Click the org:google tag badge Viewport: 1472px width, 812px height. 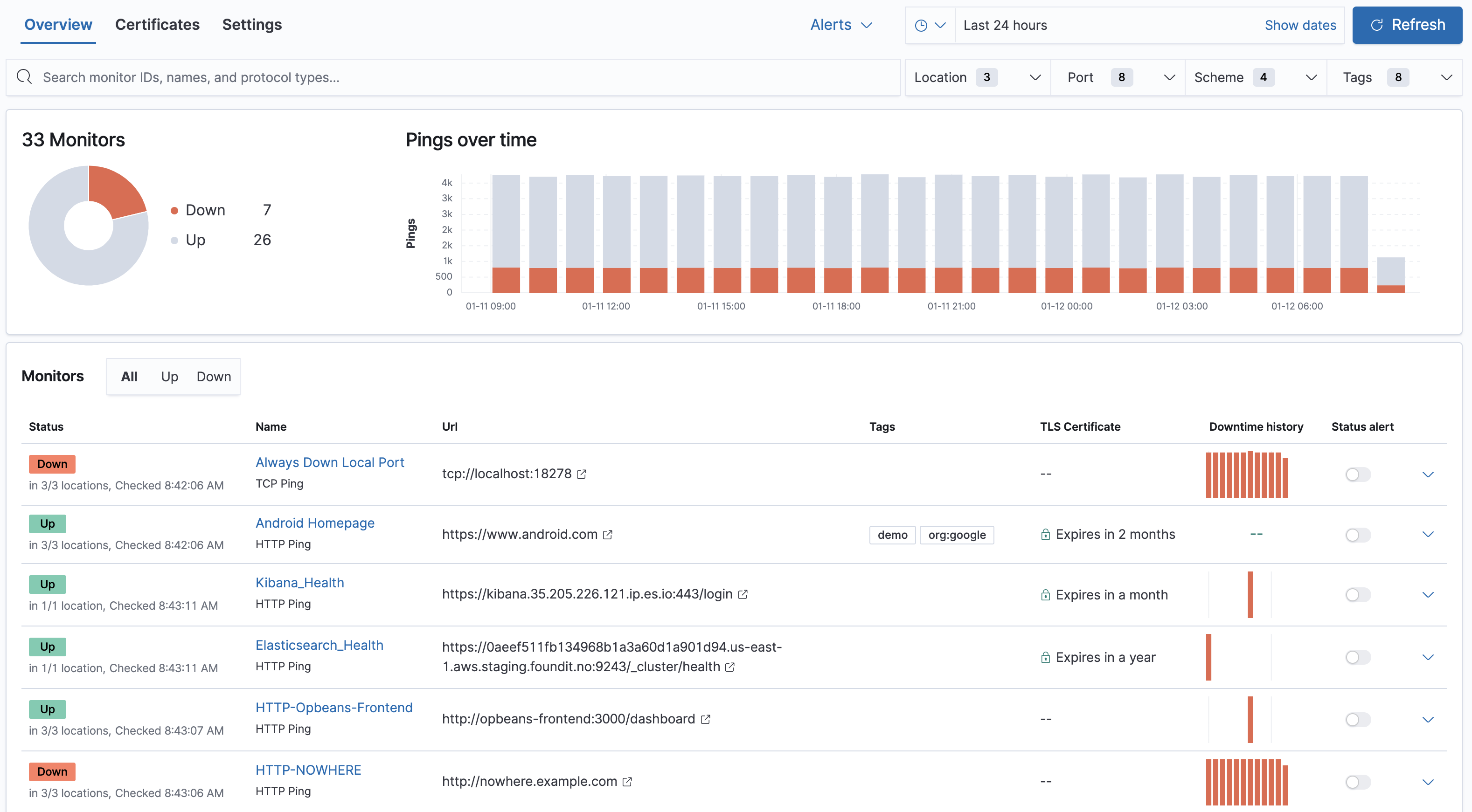957,535
